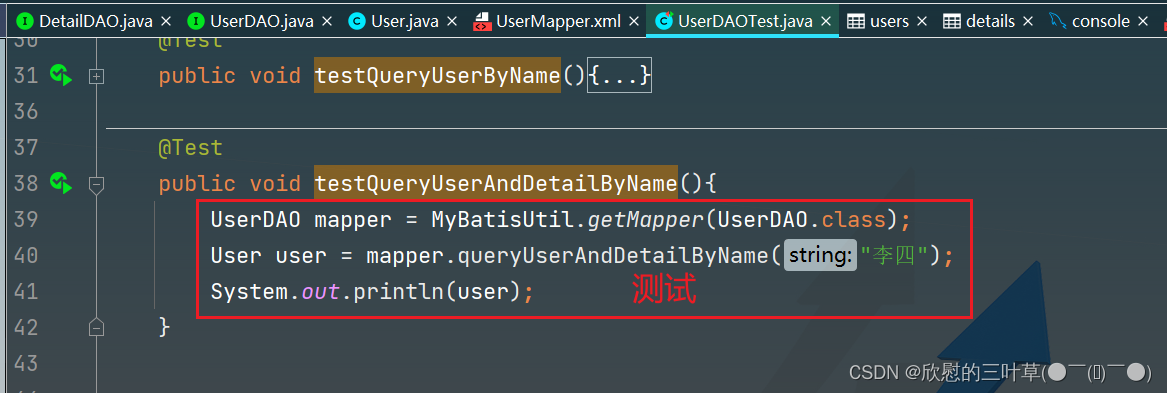
Task: Open the users table tab
Action: (x=889, y=22)
